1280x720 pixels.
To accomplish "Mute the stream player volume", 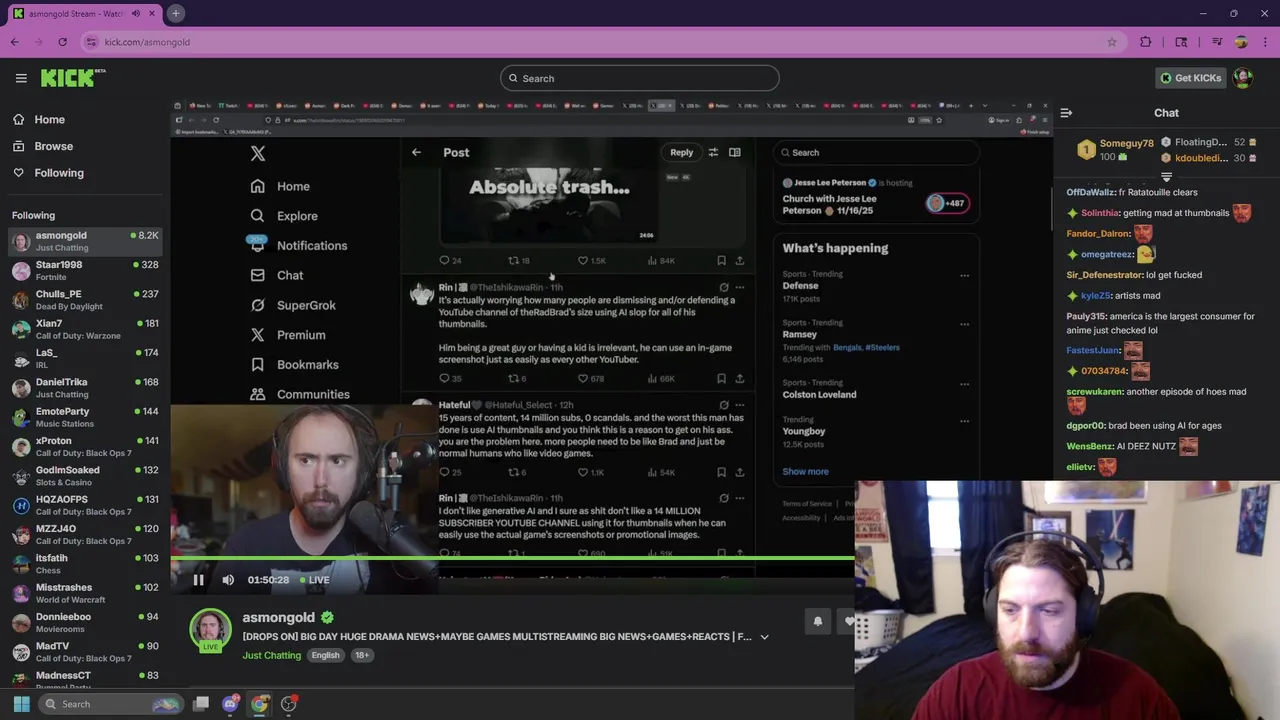I will 228,580.
